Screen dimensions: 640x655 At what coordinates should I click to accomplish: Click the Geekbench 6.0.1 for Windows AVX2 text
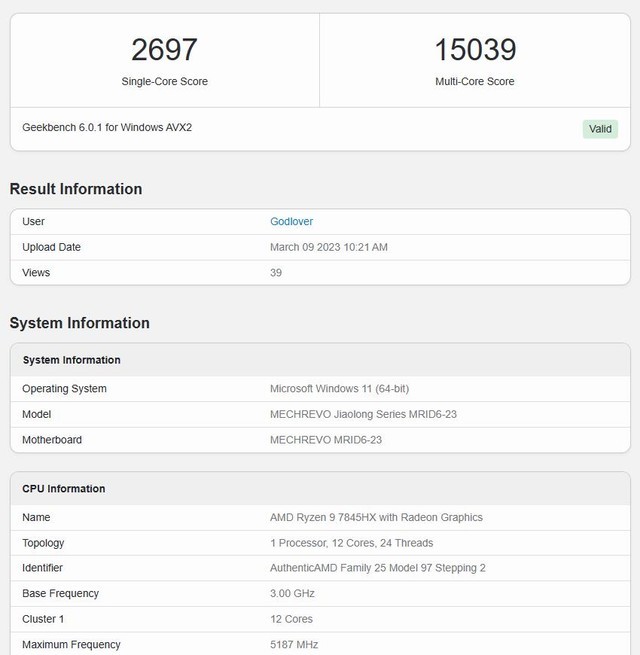107,128
